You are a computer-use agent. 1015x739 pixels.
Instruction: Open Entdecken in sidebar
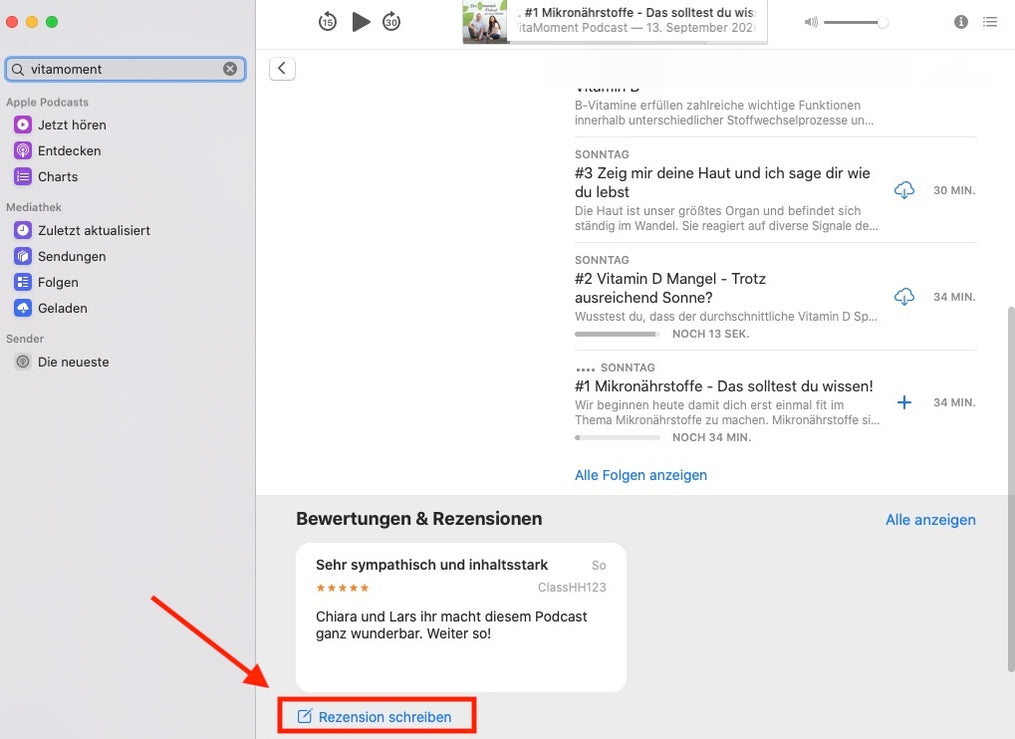pyautogui.click(x=69, y=151)
